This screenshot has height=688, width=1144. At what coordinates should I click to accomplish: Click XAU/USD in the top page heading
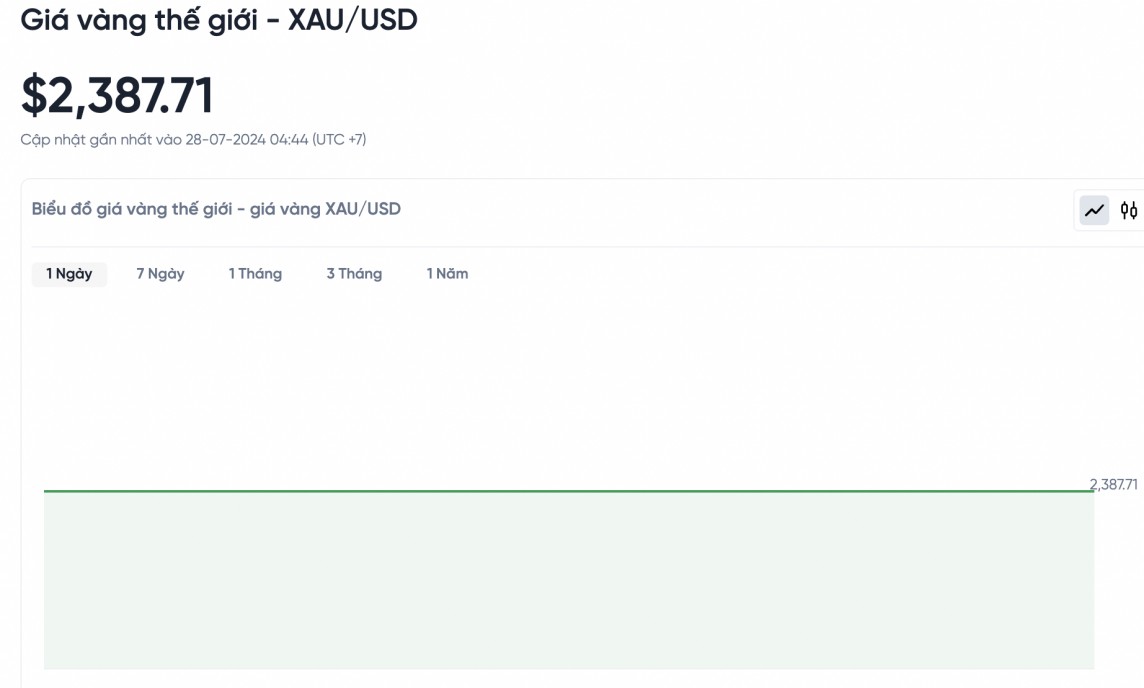[352, 20]
